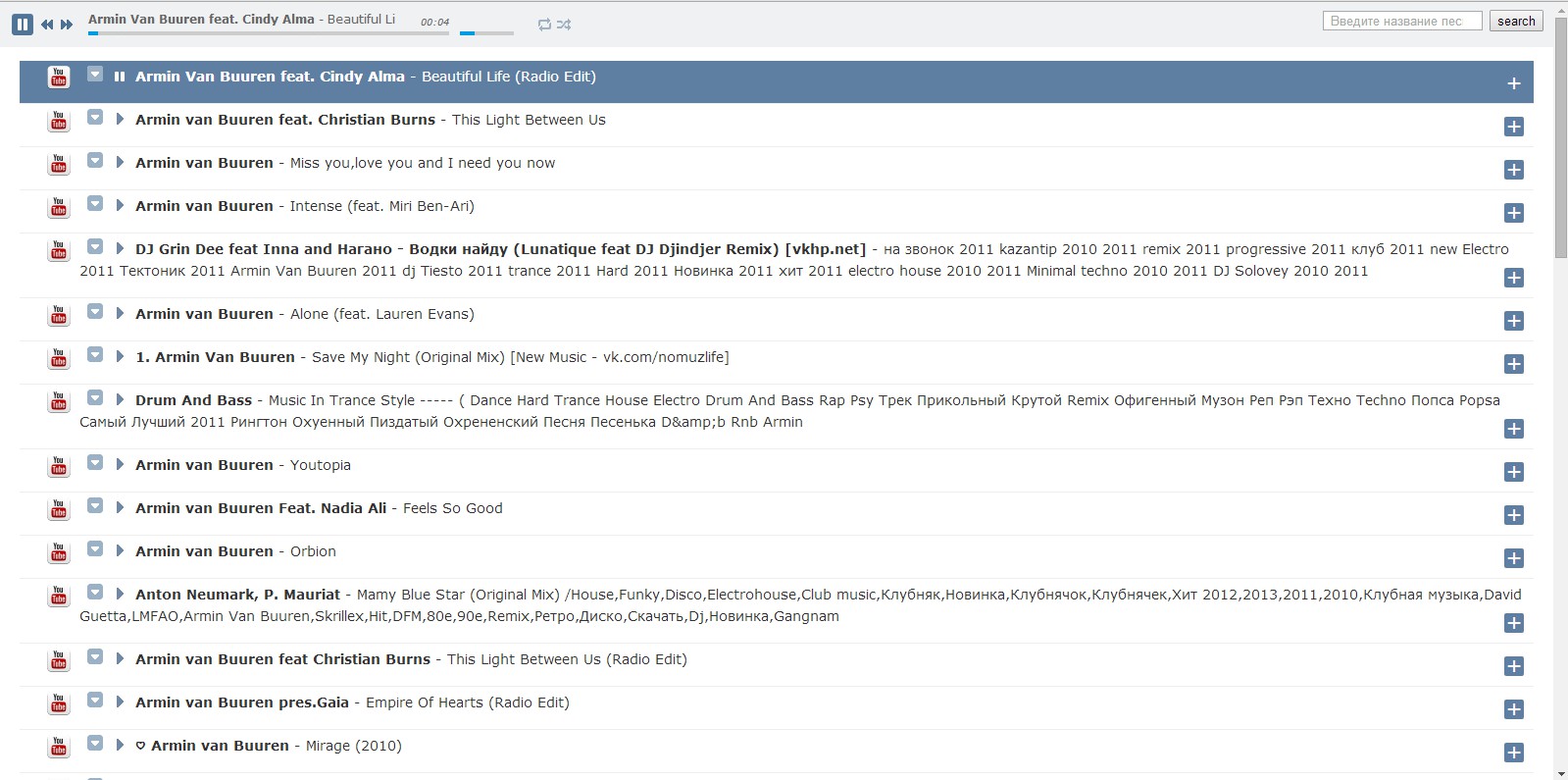The image size is (1568, 780).
Task: Open YouTube for Miss you, love you track
Action: [59, 164]
